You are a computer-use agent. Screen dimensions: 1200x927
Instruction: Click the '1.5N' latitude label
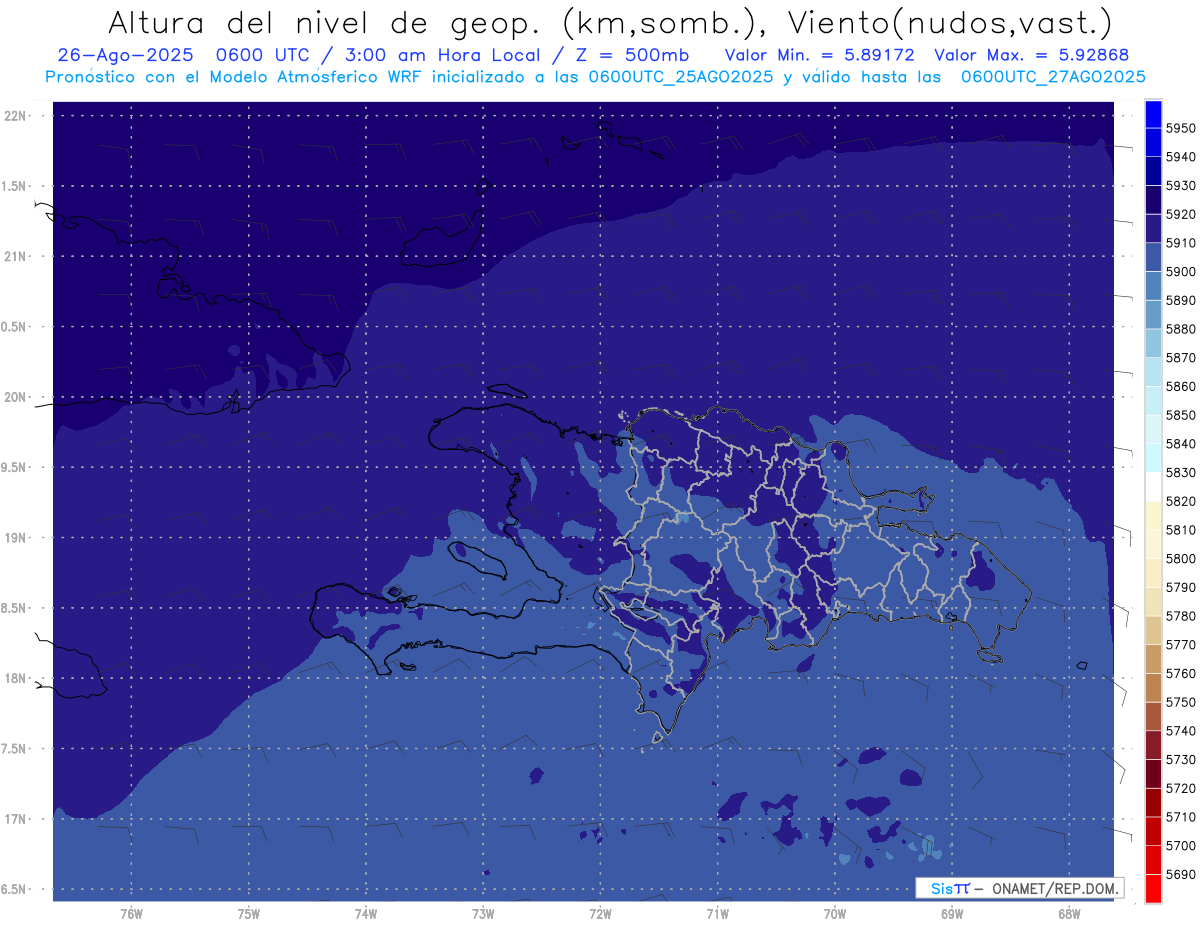pos(15,186)
